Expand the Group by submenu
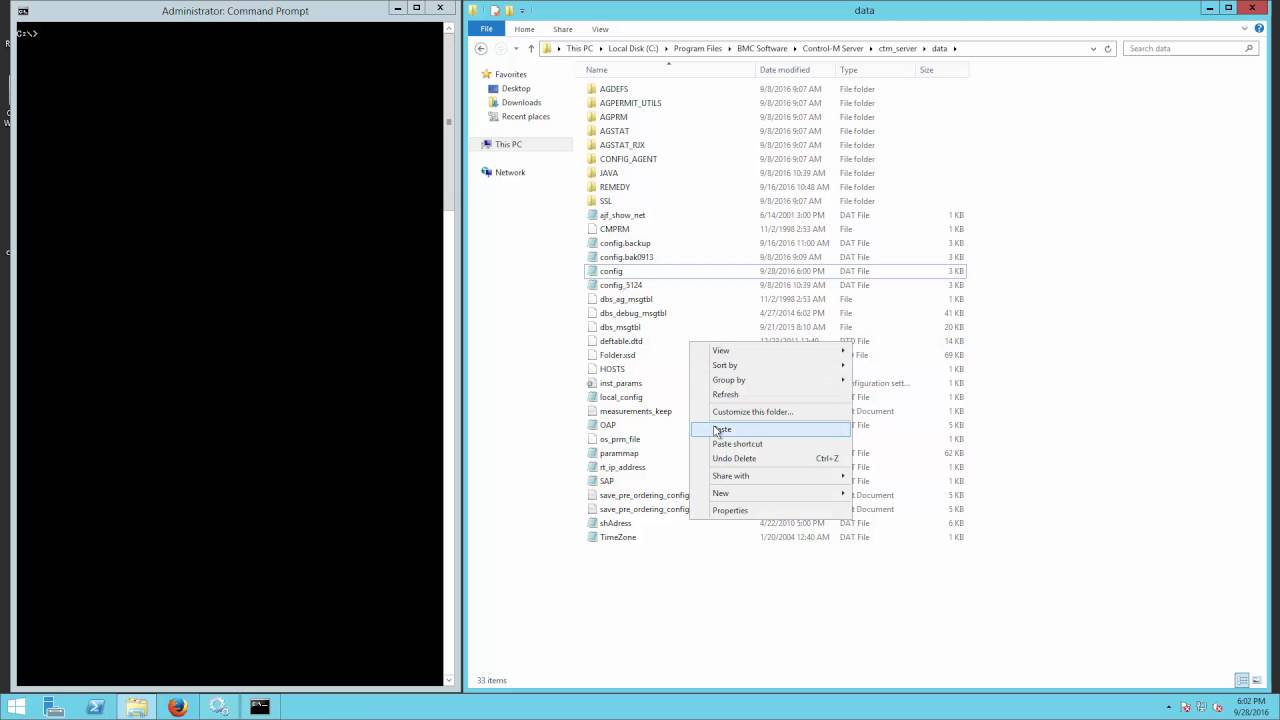The width and height of the screenshot is (1280, 720). 770,380
